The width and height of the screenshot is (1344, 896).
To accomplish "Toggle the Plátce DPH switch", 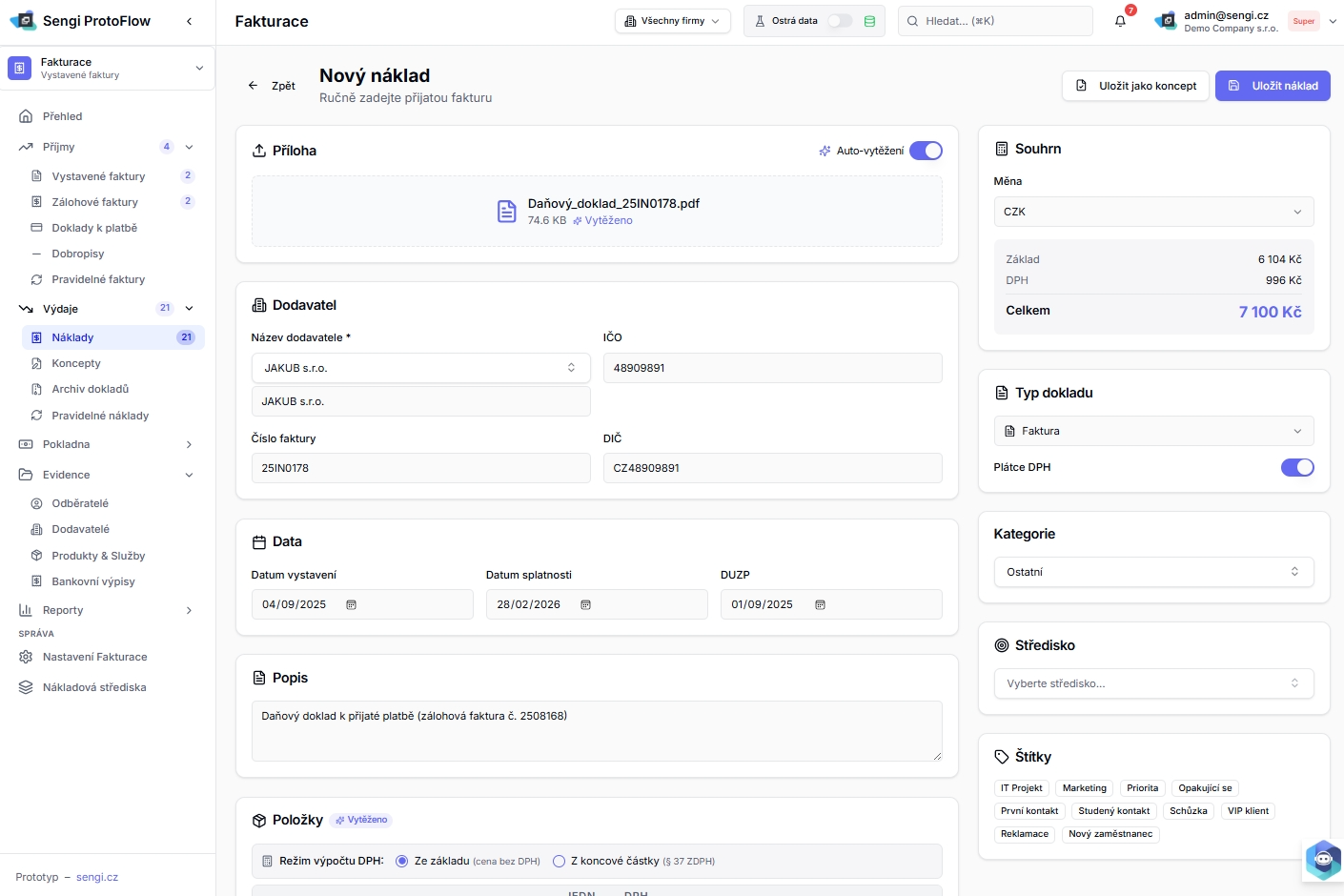I will click(1296, 467).
